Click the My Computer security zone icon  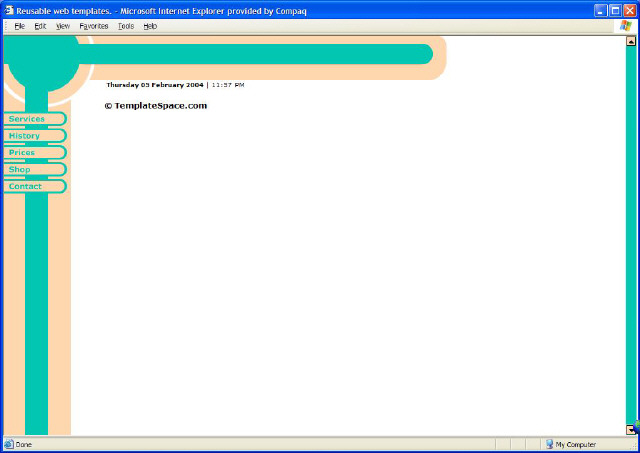[549, 444]
